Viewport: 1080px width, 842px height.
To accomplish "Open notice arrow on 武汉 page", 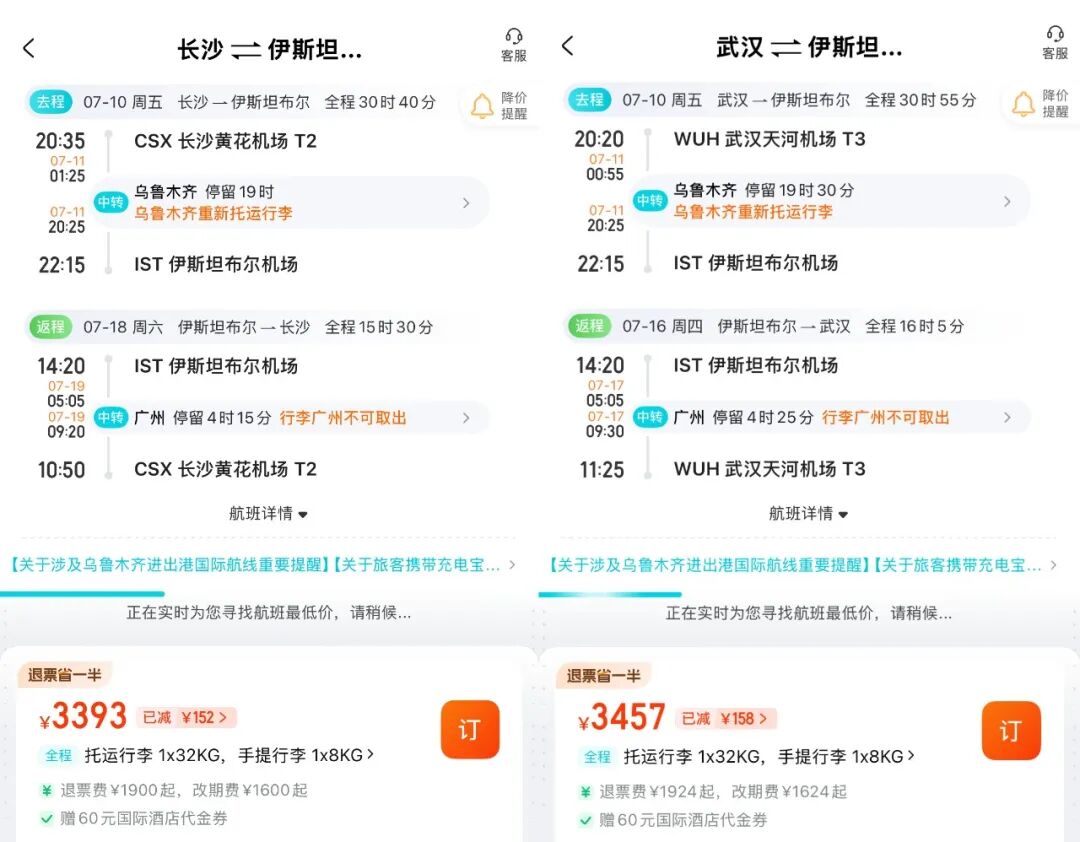I will pyautogui.click(x=1053, y=565).
